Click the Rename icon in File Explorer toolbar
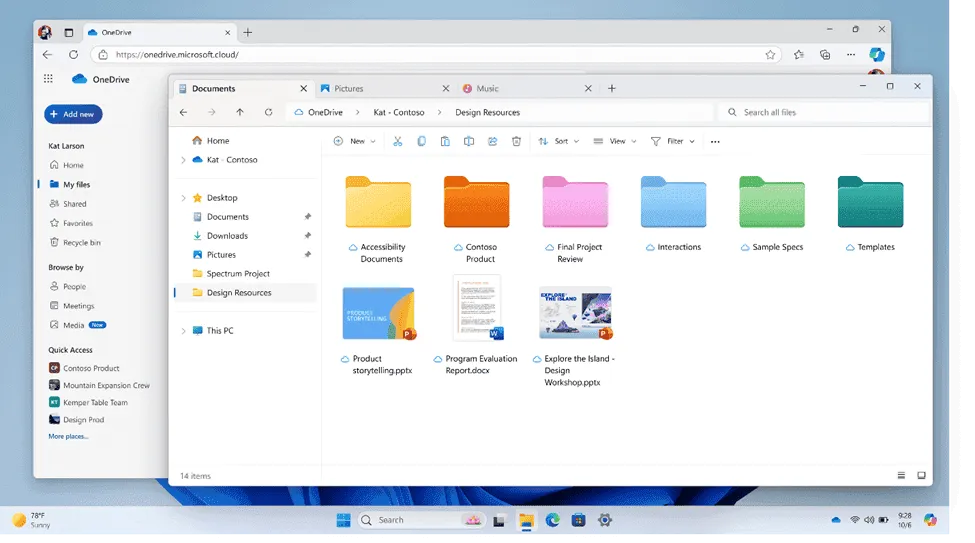975x543 pixels. tap(469, 141)
